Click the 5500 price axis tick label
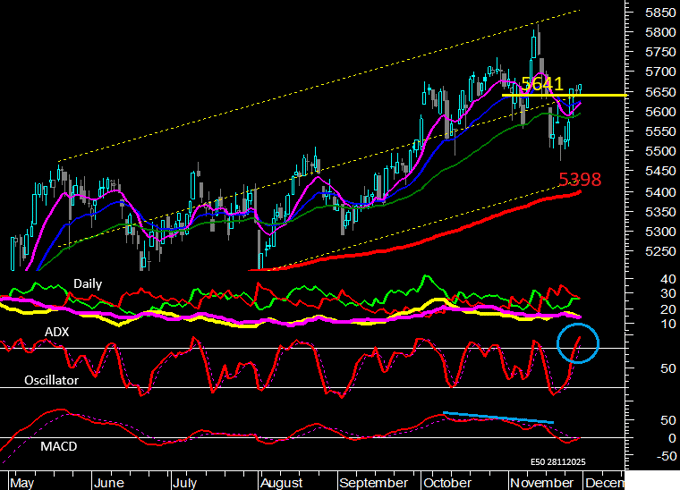680x490 pixels. (657, 152)
